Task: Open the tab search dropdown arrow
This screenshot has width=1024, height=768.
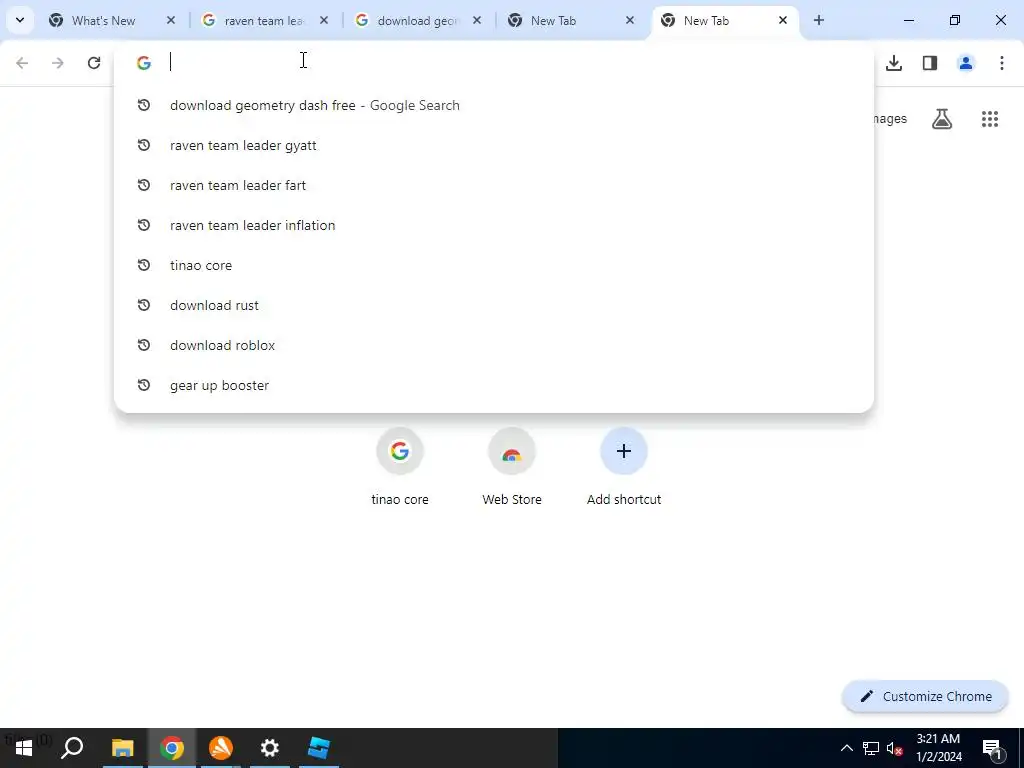Action: [20, 20]
